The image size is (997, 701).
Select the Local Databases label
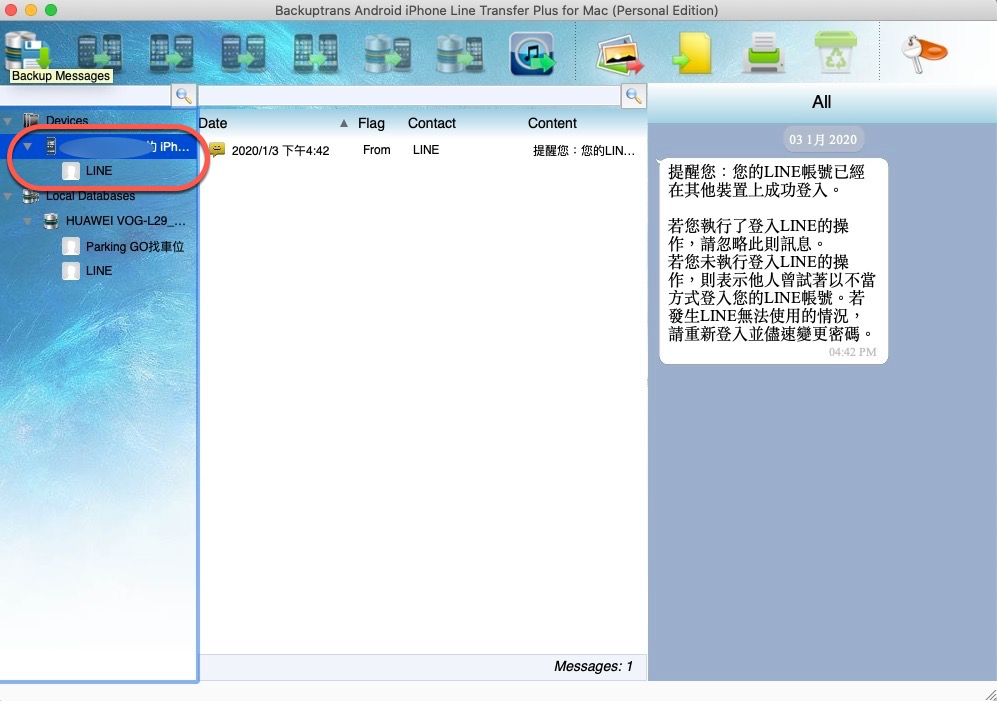click(x=90, y=196)
